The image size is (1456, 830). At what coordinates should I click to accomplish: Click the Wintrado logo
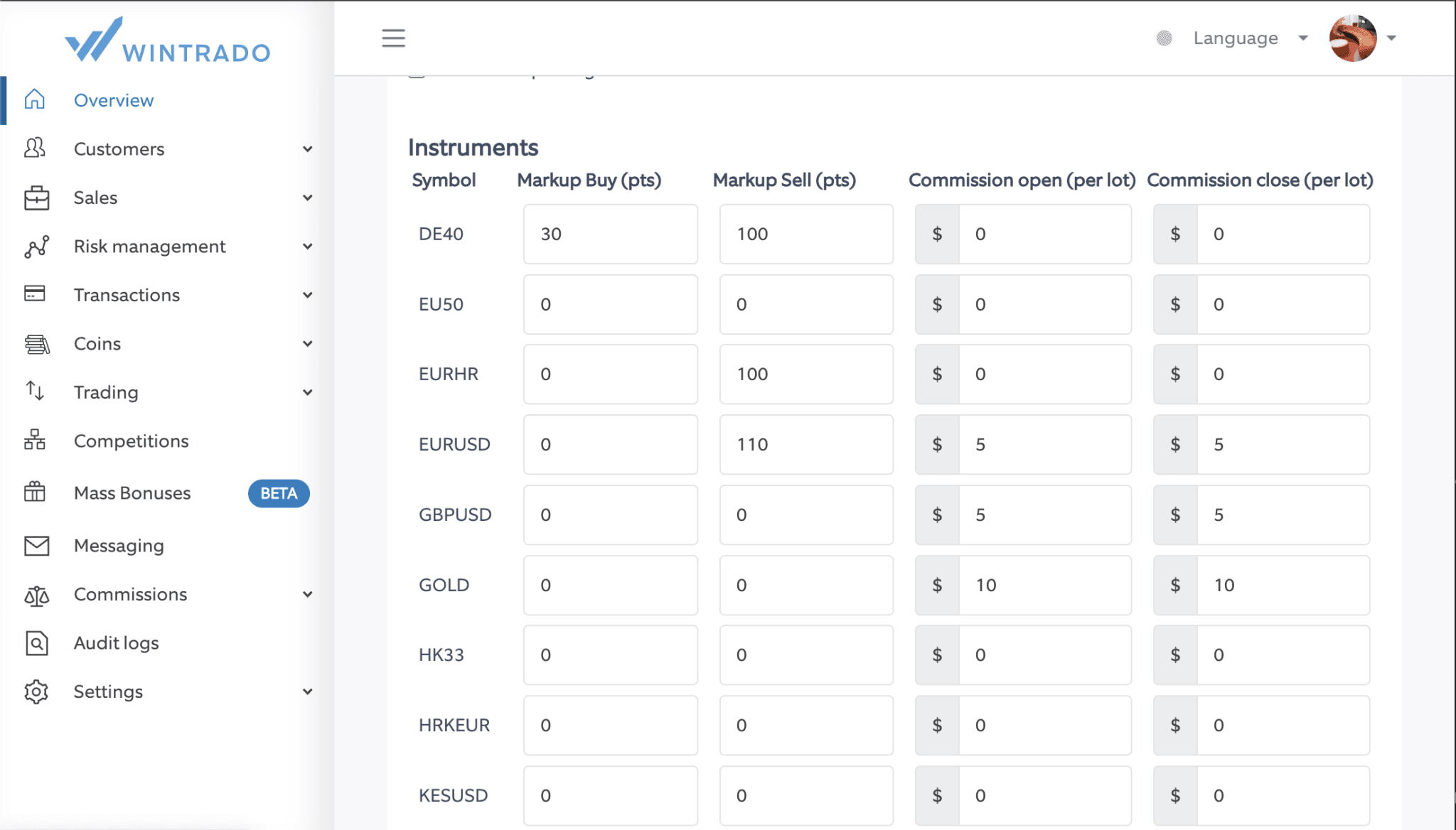pos(168,41)
